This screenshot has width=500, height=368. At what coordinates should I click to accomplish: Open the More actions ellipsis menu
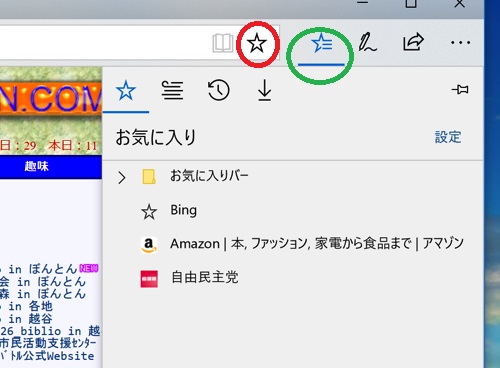[460, 43]
